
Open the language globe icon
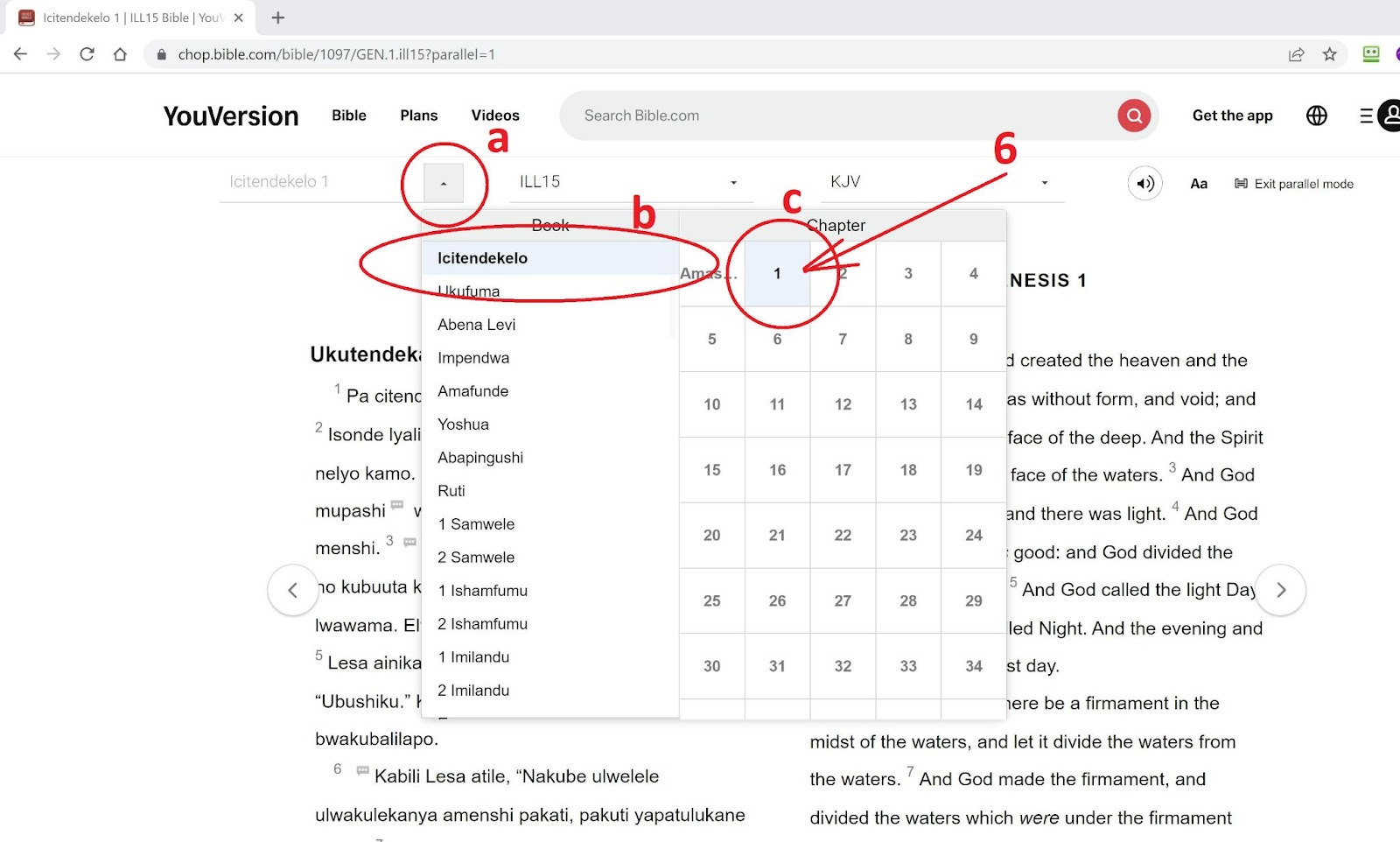click(x=1317, y=116)
